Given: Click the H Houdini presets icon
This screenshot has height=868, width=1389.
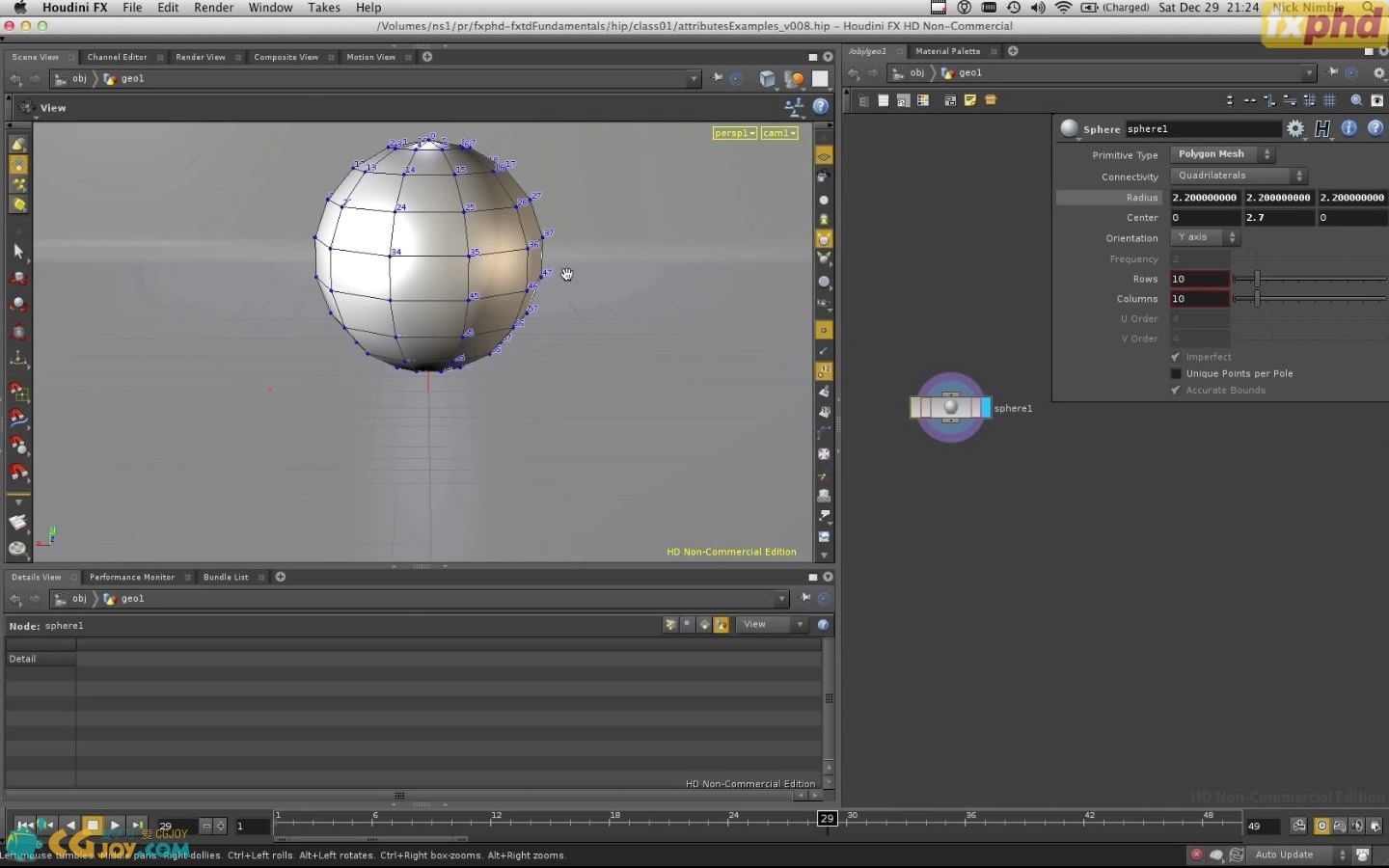Looking at the screenshot, I should (x=1322, y=128).
